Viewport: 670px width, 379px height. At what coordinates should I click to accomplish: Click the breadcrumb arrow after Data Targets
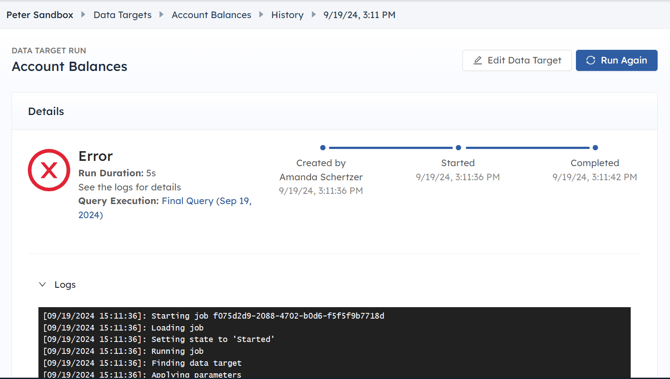pyautogui.click(x=162, y=15)
